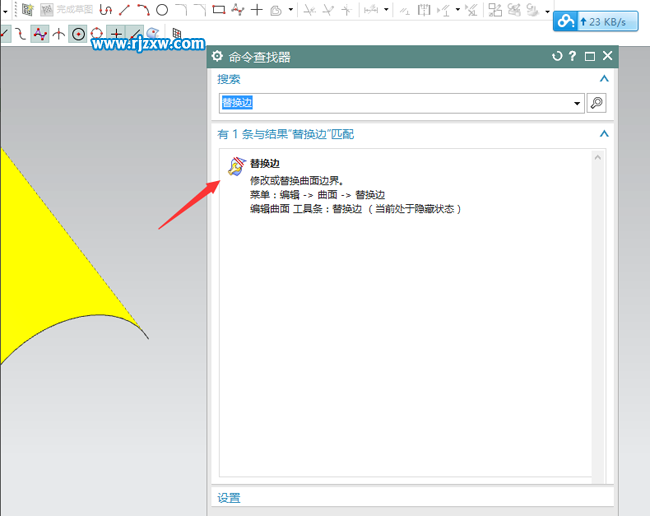Click the Alternate Solution icon
650x516 pixels.
514,10
